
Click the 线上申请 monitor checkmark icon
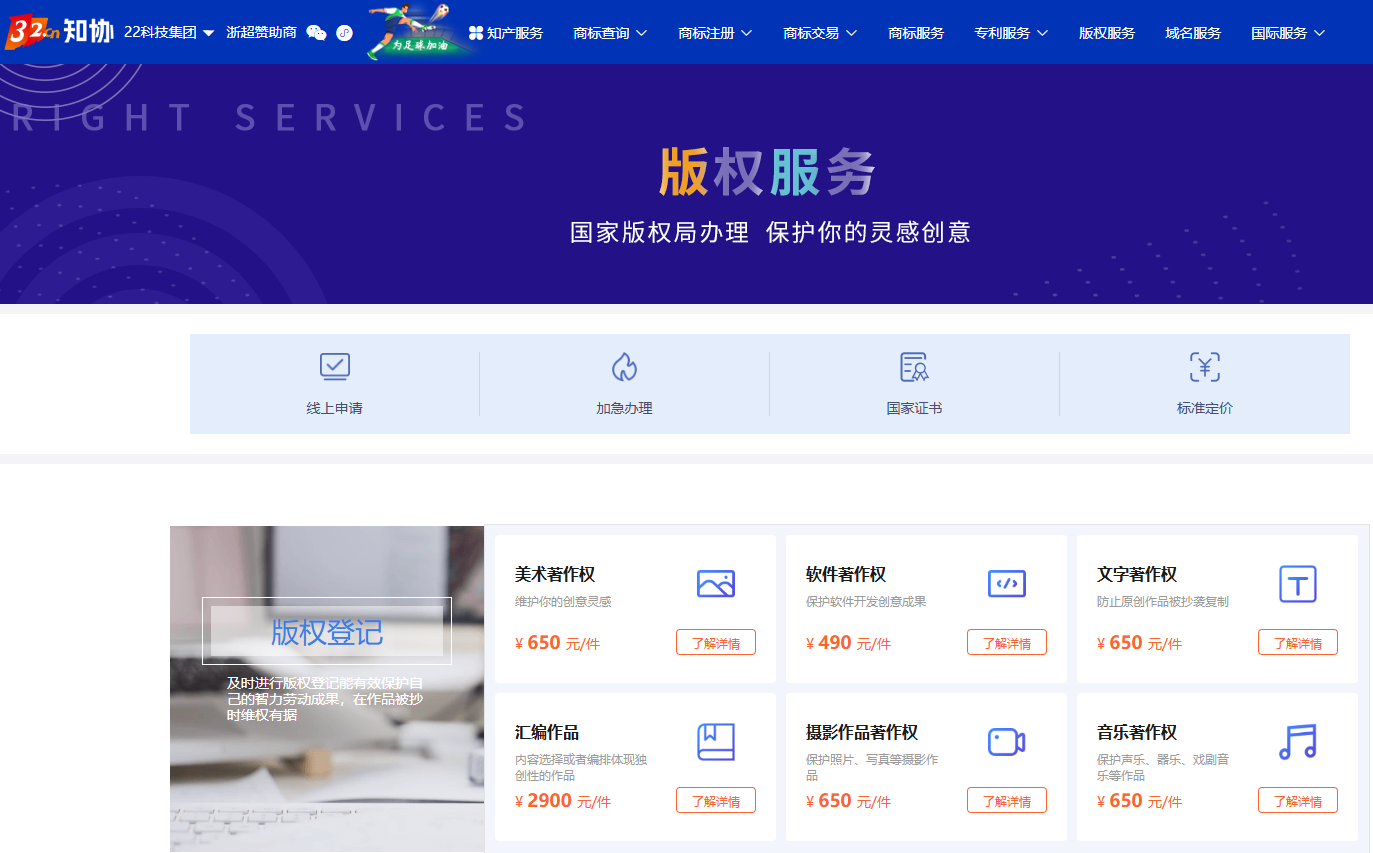coord(334,367)
